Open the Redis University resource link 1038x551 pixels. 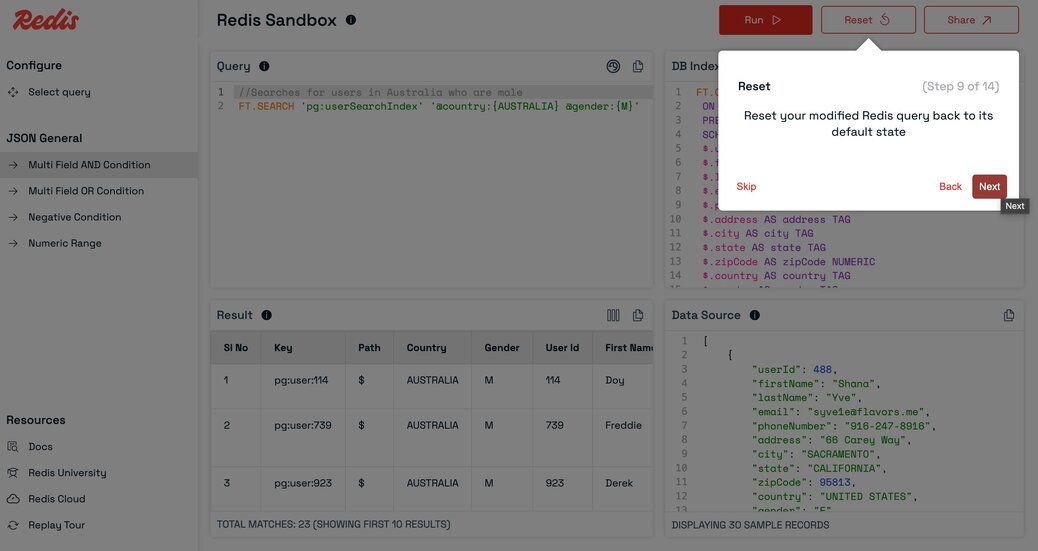(x=67, y=473)
